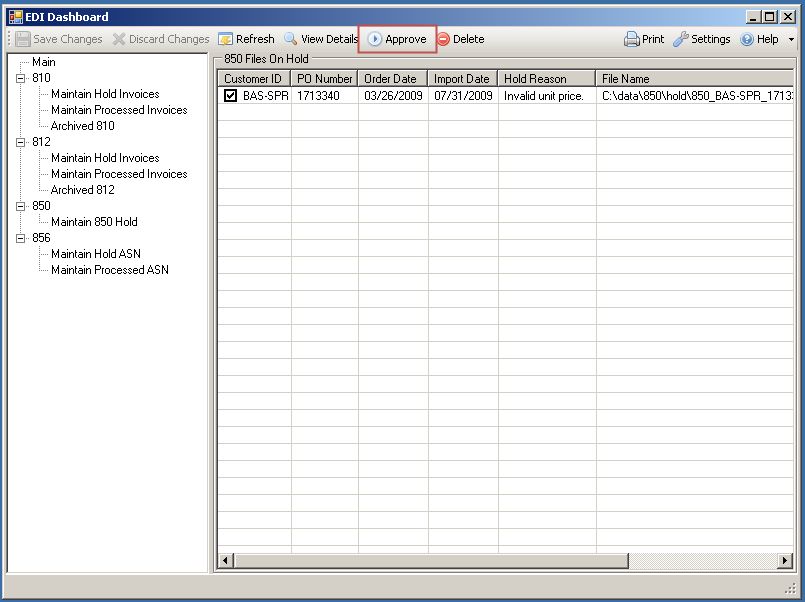Delete the selected hold file
Screen dimensions: 805x602
click(443, 39)
